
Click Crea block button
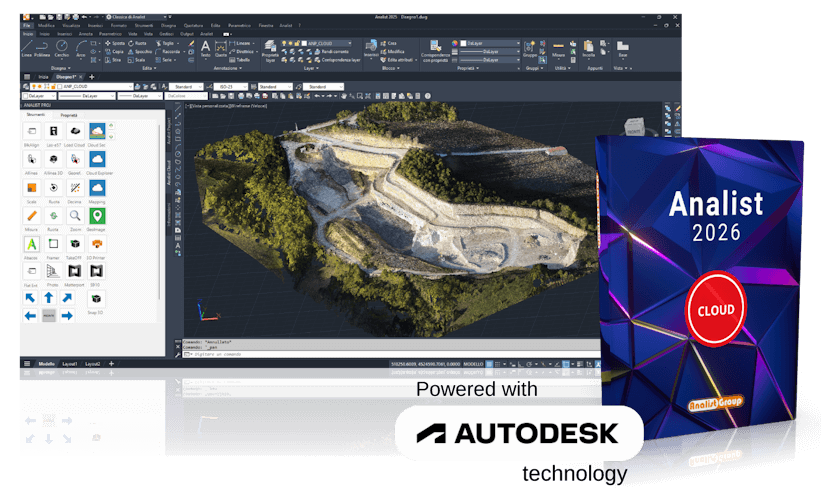[x=389, y=43]
